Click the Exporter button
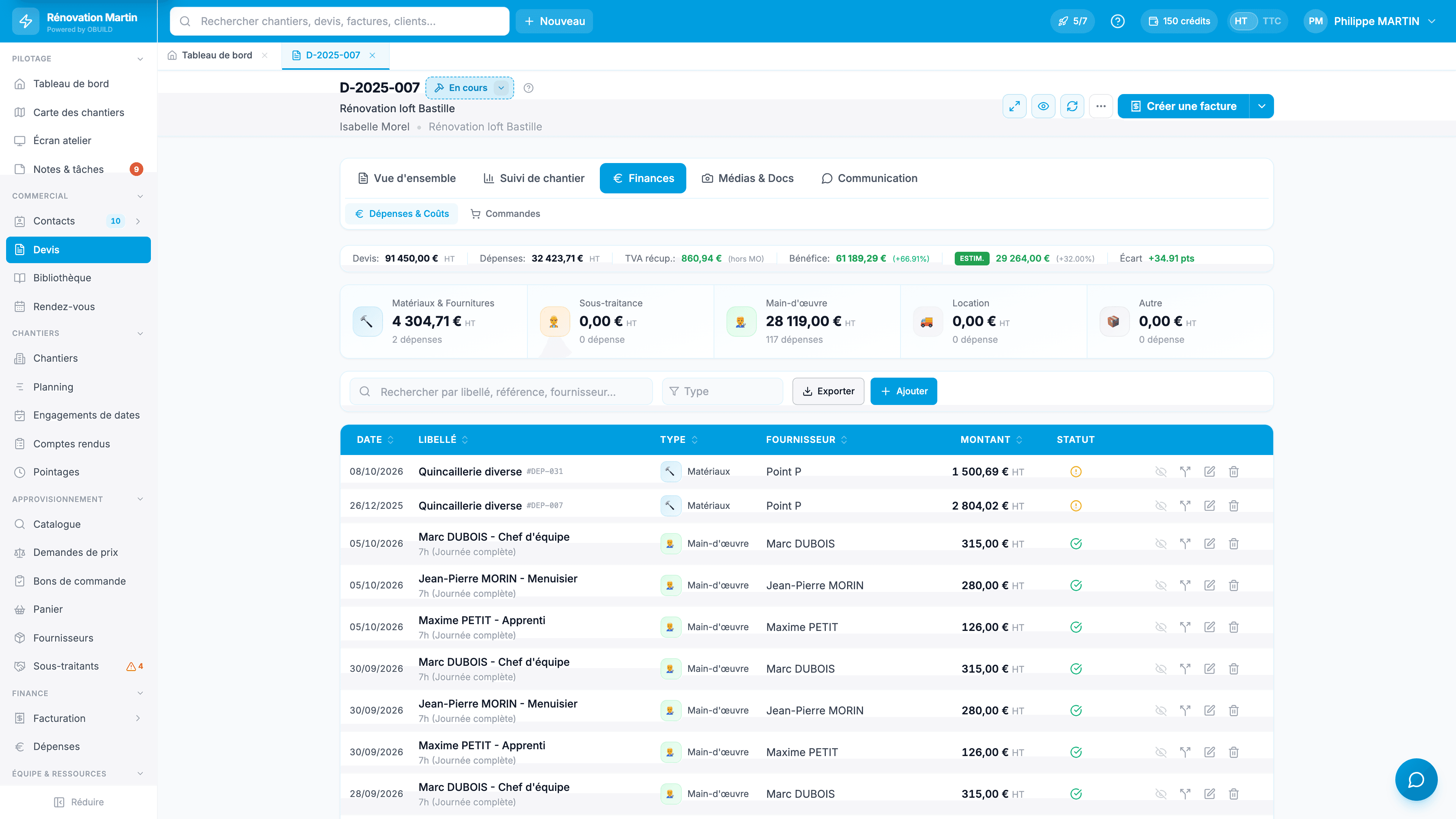The image size is (1456, 819). point(828,391)
